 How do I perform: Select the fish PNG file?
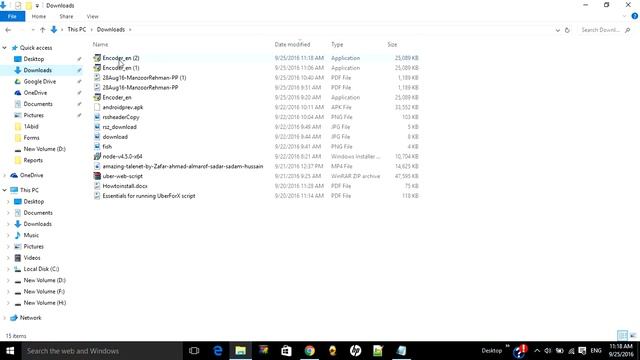click(x=107, y=147)
